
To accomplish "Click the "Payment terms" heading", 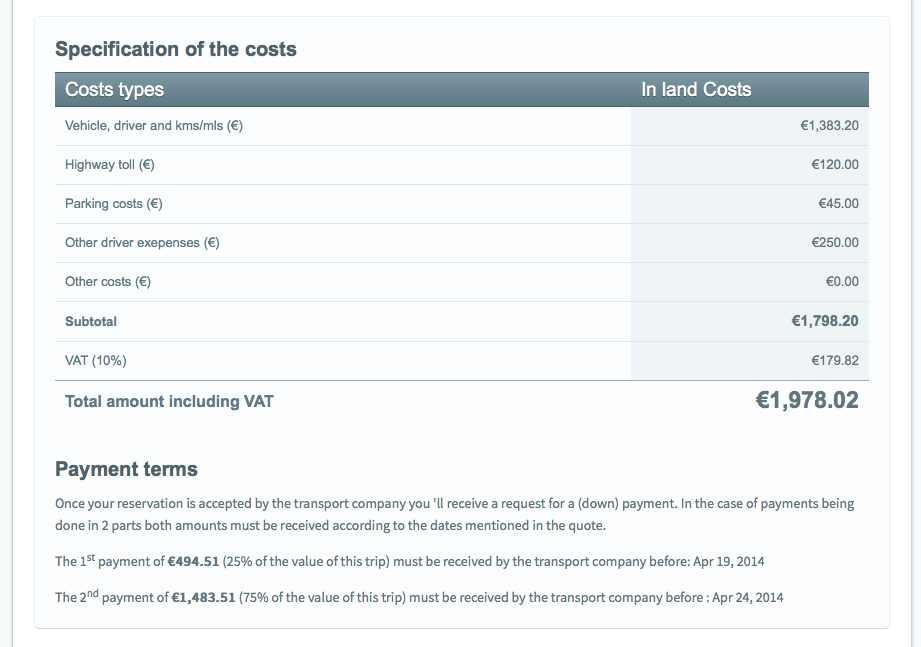I will point(126,469).
